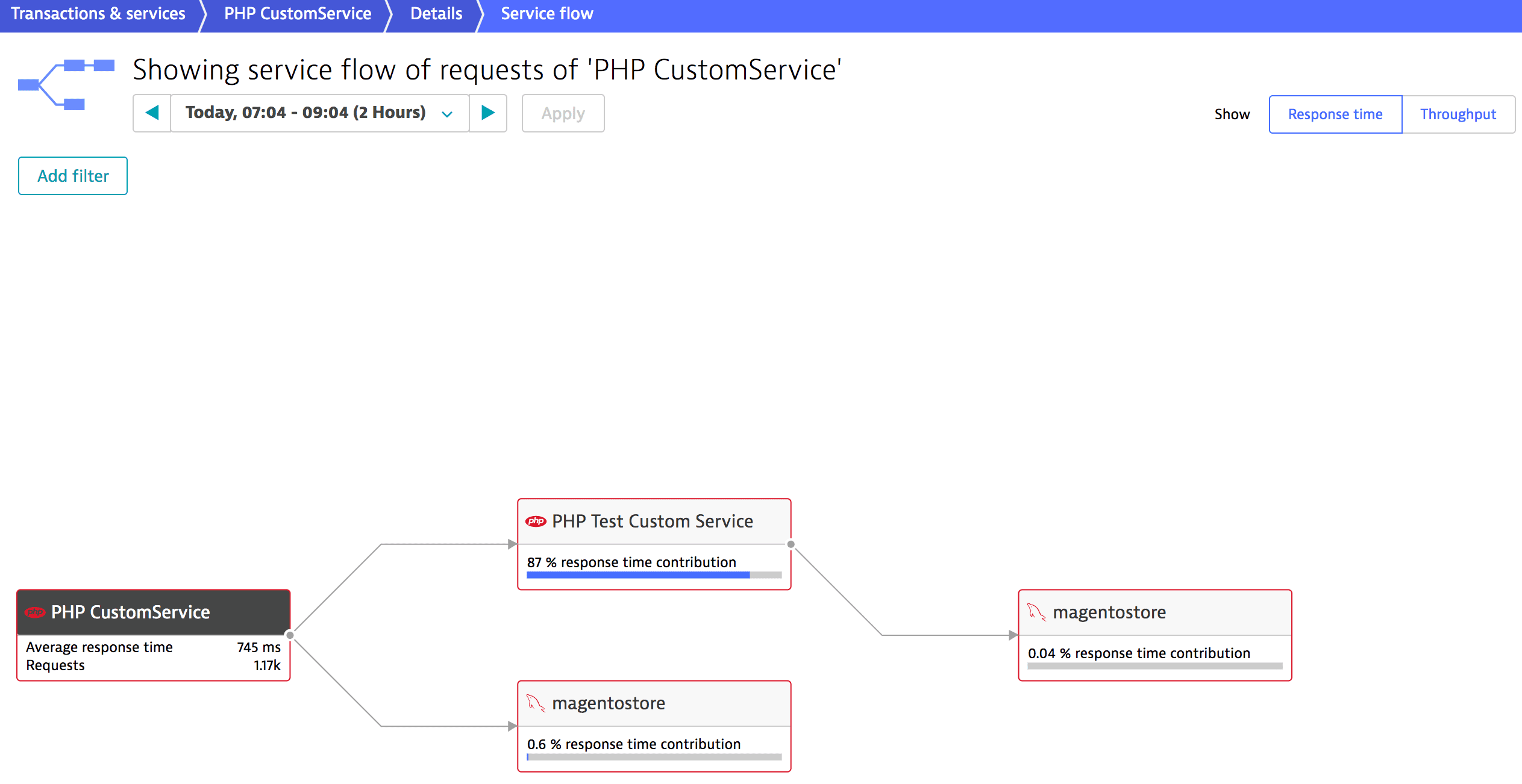Select the PHP CustomService node header
The image size is (1522, 784).
tap(154, 612)
